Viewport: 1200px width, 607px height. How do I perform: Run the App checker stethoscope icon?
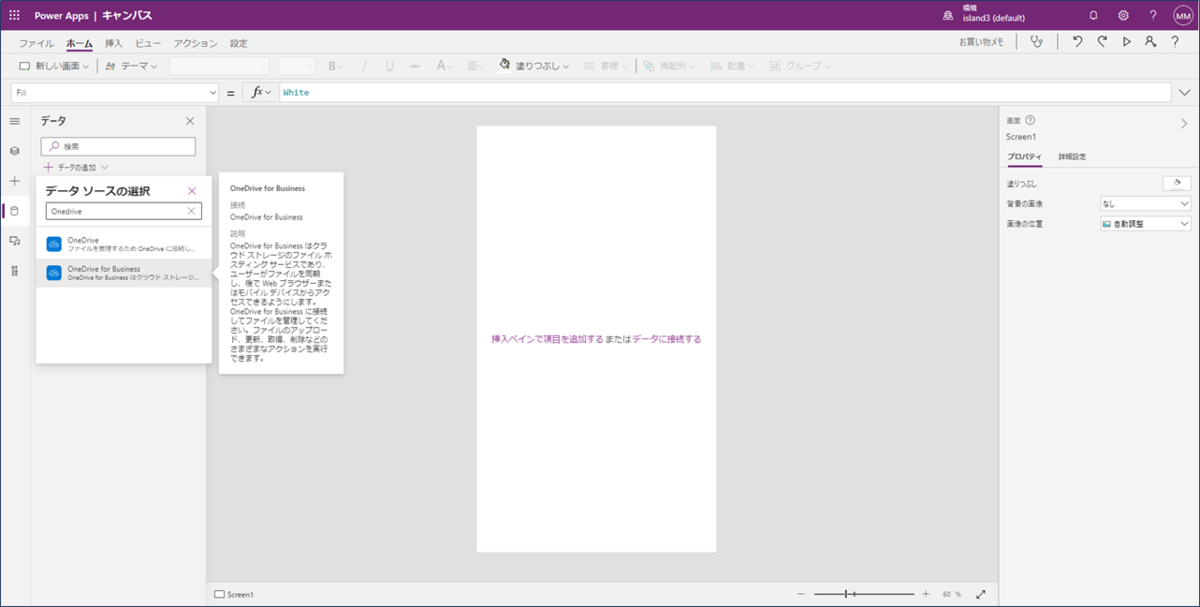click(x=1038, y=42)
